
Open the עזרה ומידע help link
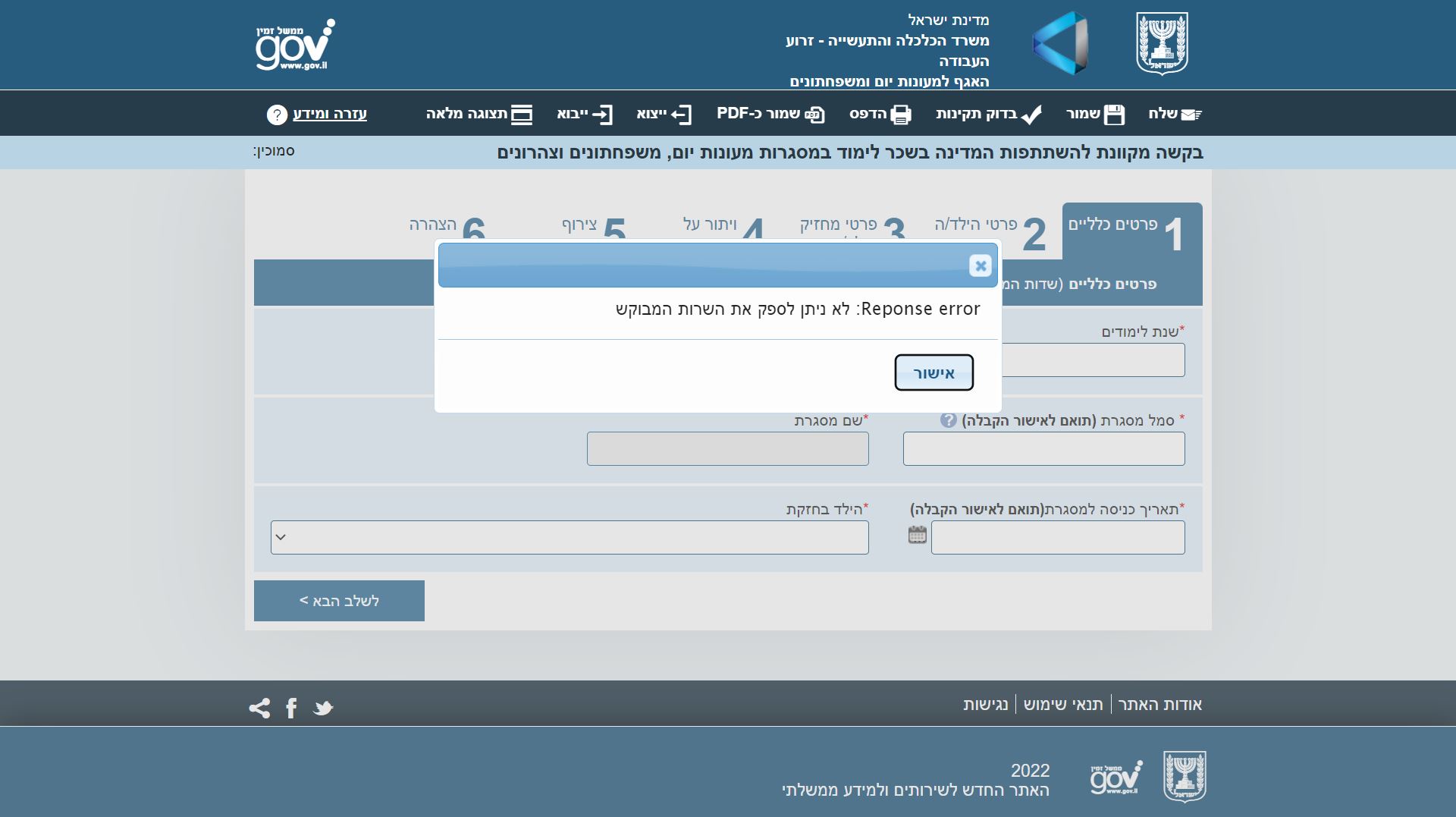pyautogui.click(x=330, y=114)
